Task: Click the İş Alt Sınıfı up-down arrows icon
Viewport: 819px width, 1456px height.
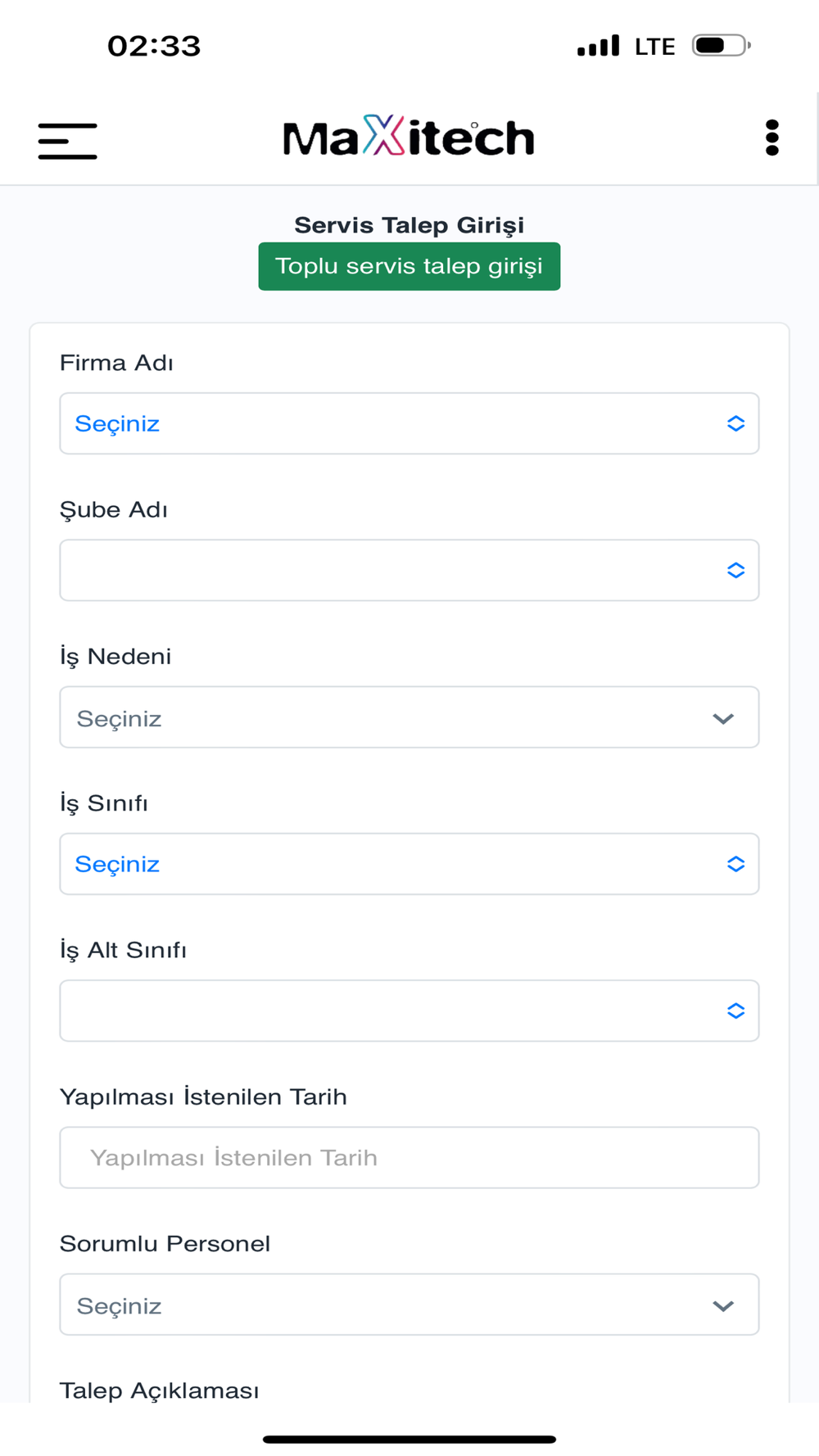Action: coord(735,1011)
